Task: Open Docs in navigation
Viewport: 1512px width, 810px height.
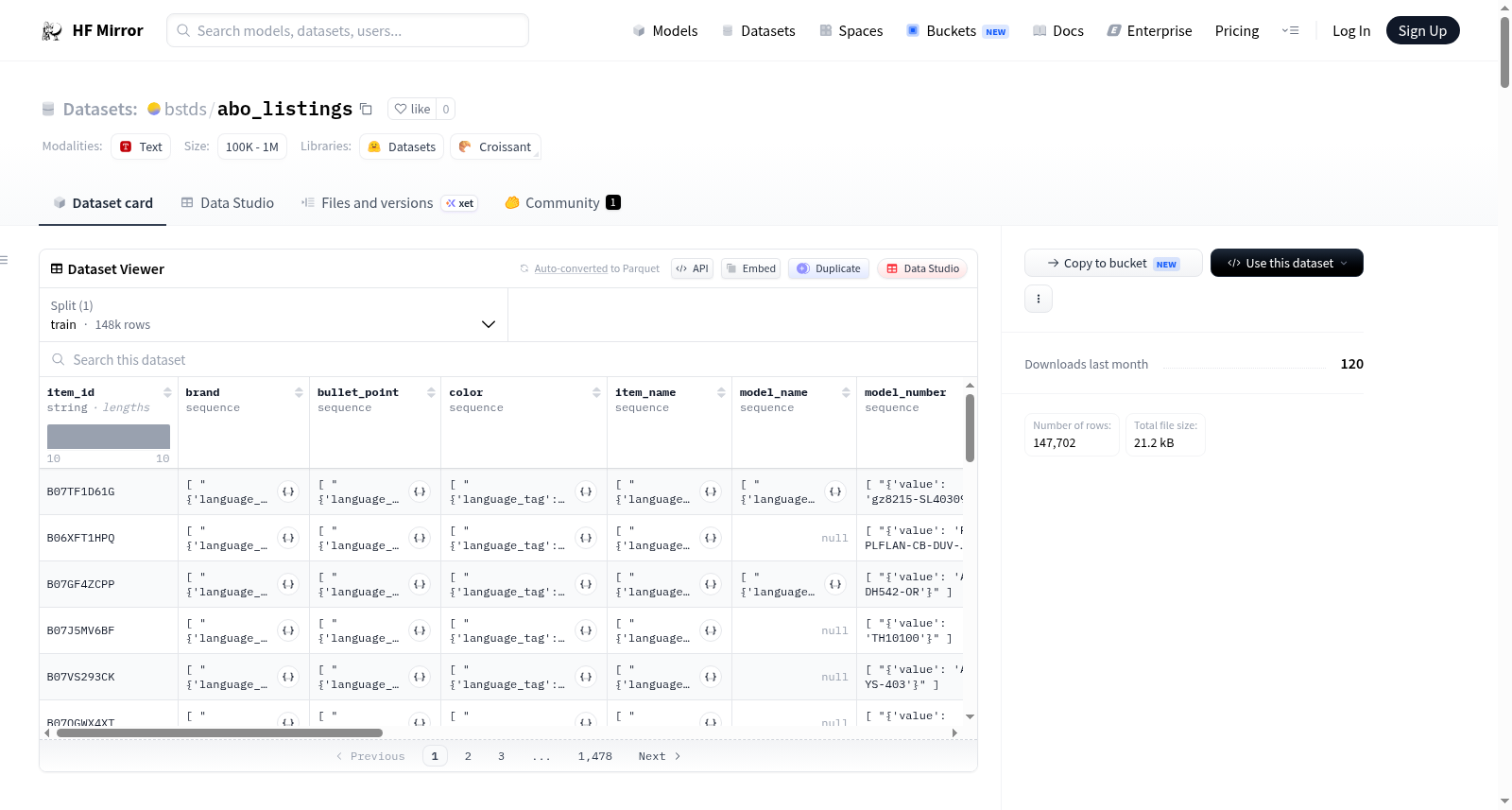Action: pyautogui.click(x=1058, y=30)
